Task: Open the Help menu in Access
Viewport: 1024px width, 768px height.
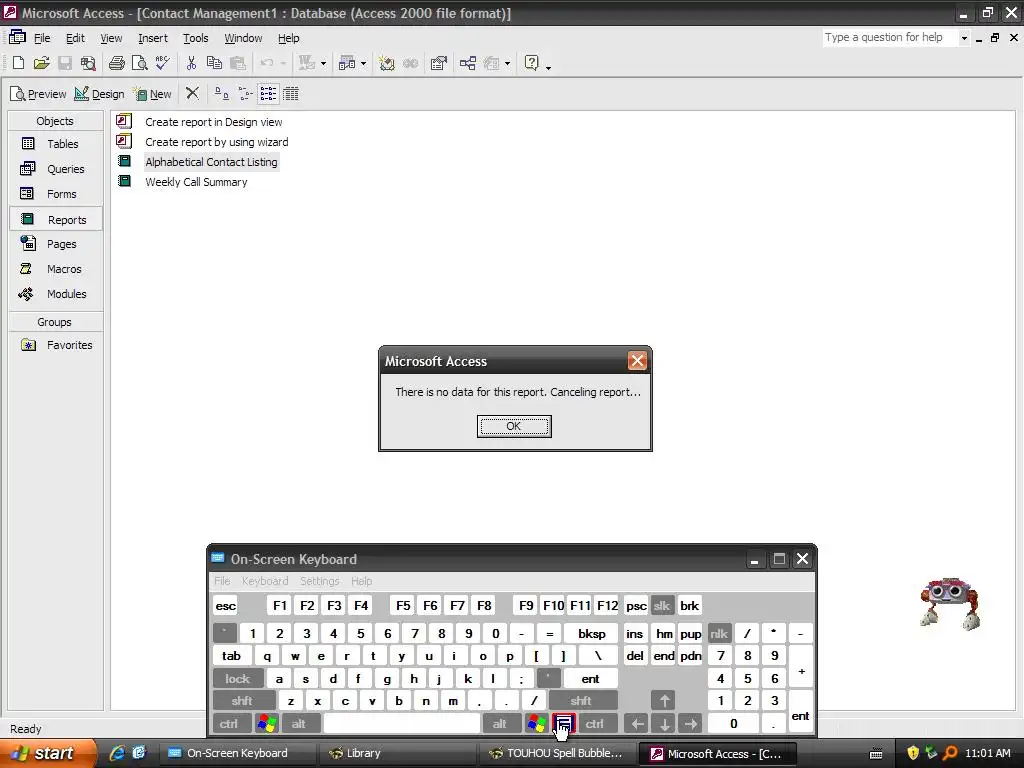Action: coord(289,38)
